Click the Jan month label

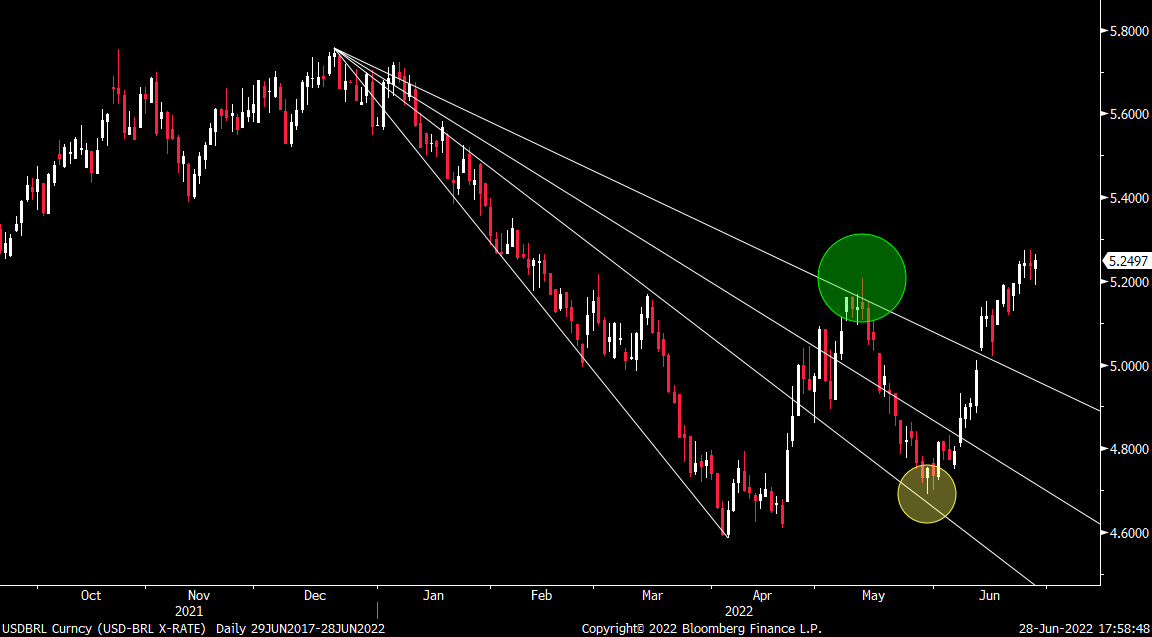pos(433,595)
